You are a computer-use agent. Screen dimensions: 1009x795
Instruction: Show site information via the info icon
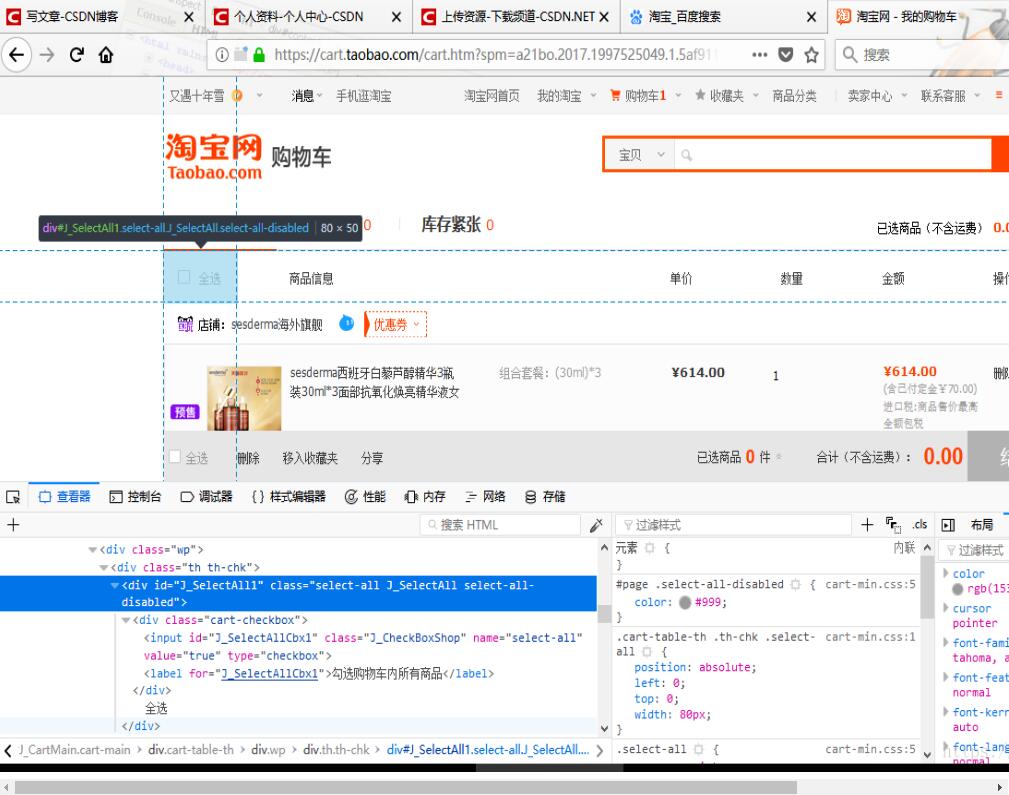[222, 55]
